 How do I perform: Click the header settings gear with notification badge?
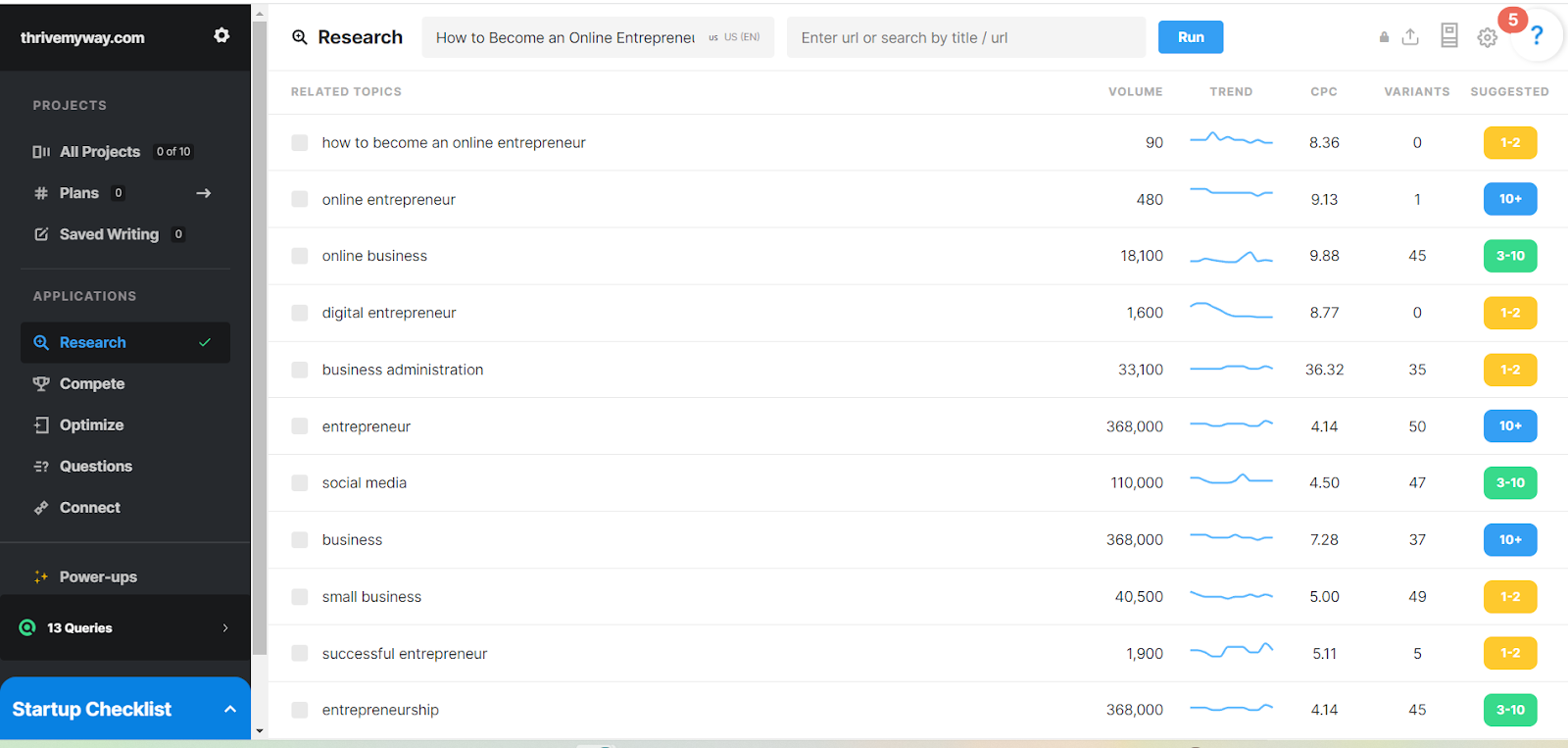[x=1488, y=37]
